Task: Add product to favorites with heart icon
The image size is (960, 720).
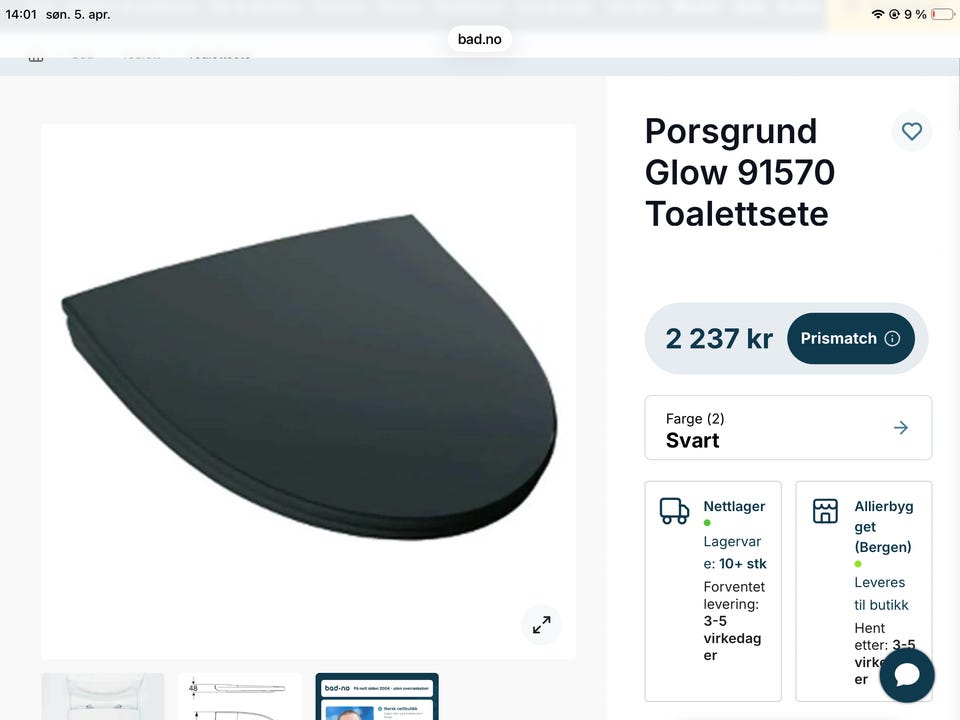Action: tap(912, 131)
